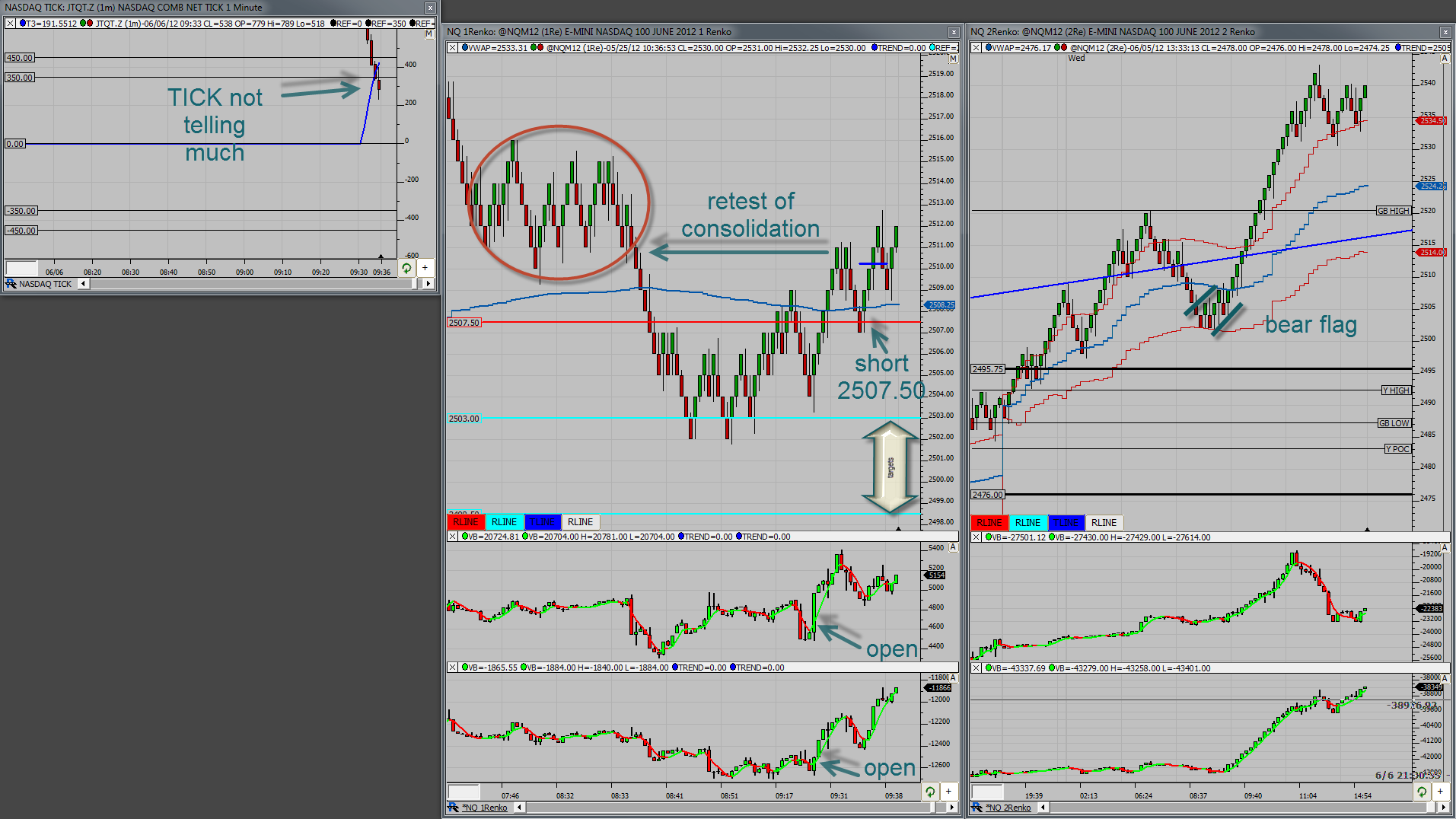This screenshot has width=1456, height=819.
Task: Close the VWAP=2533.31 price pane in NQ 1Renko
Action: (x=452, y=48)
